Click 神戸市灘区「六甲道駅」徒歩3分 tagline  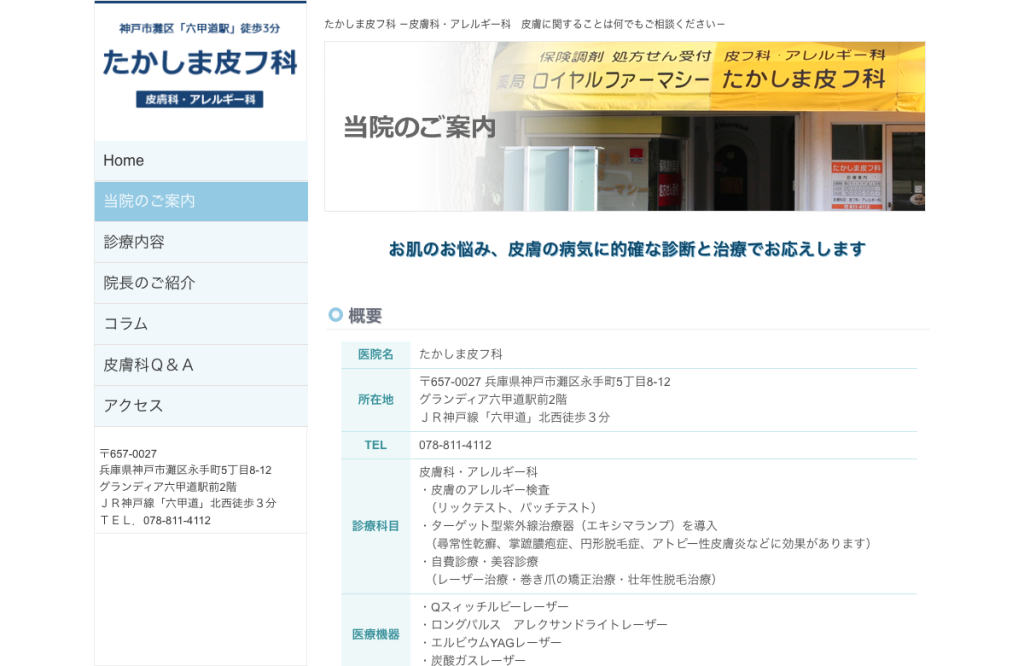pos(200,28)
